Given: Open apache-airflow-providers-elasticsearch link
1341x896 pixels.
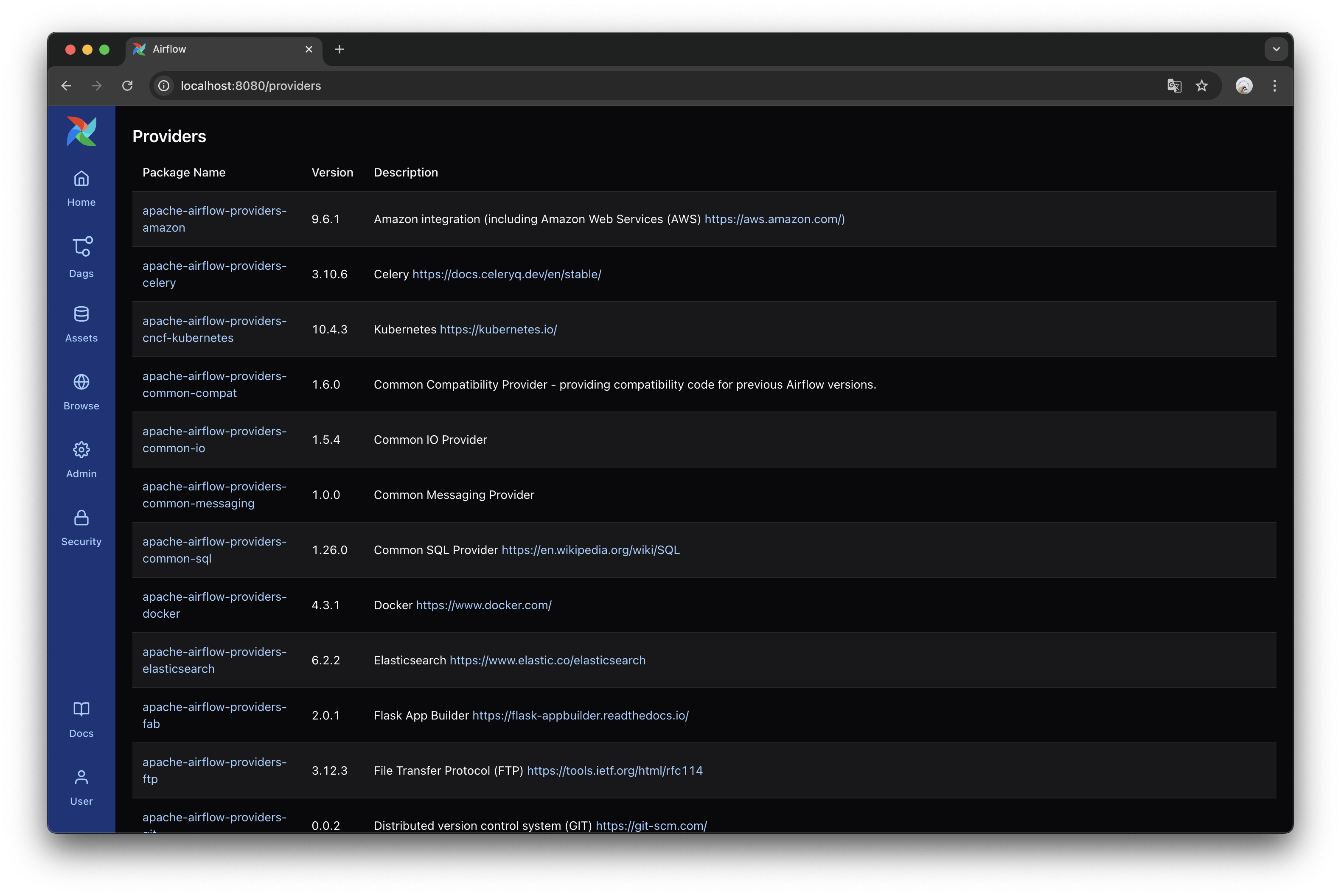Looking at the screenshot, I should [214, 660].
